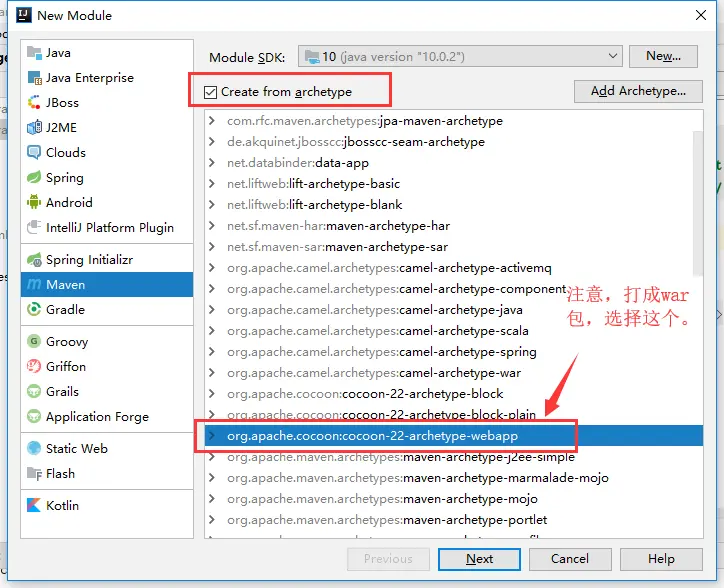
Task: Select cocoon-22-archetype-block-plain row
Action: point(453,415)
